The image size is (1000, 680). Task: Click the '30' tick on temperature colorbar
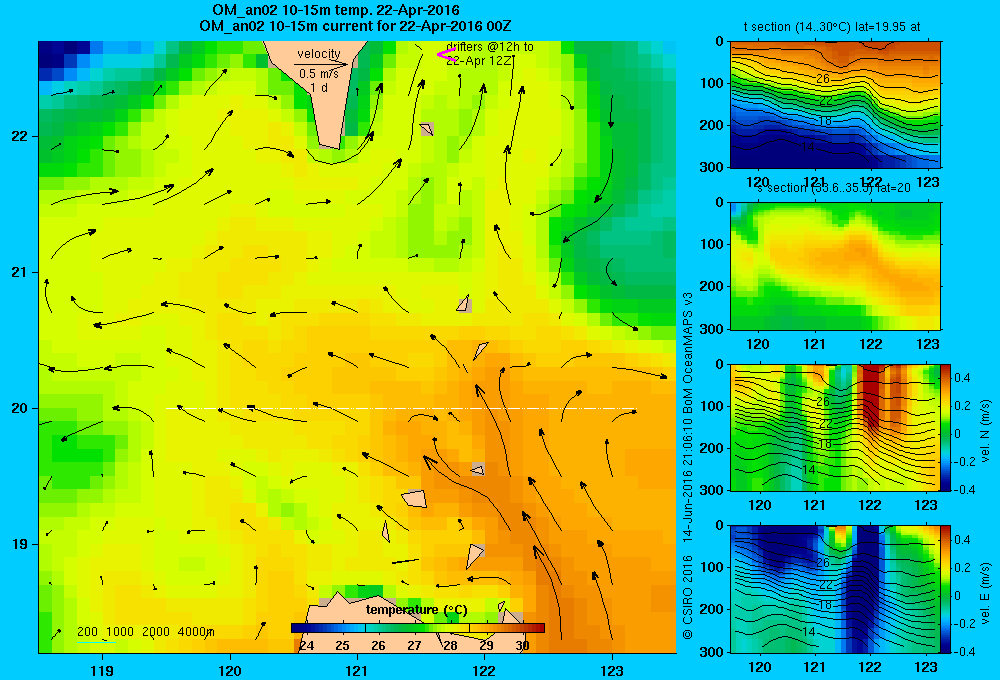click(x=522, y=646)
